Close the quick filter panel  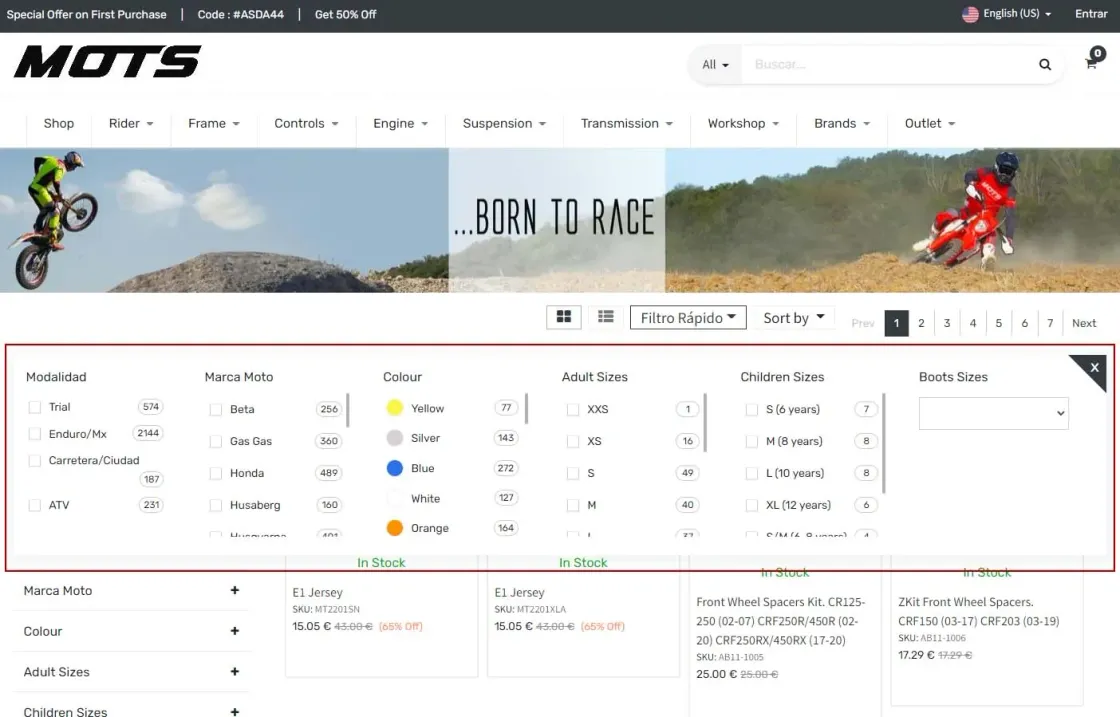point(1094,367)
